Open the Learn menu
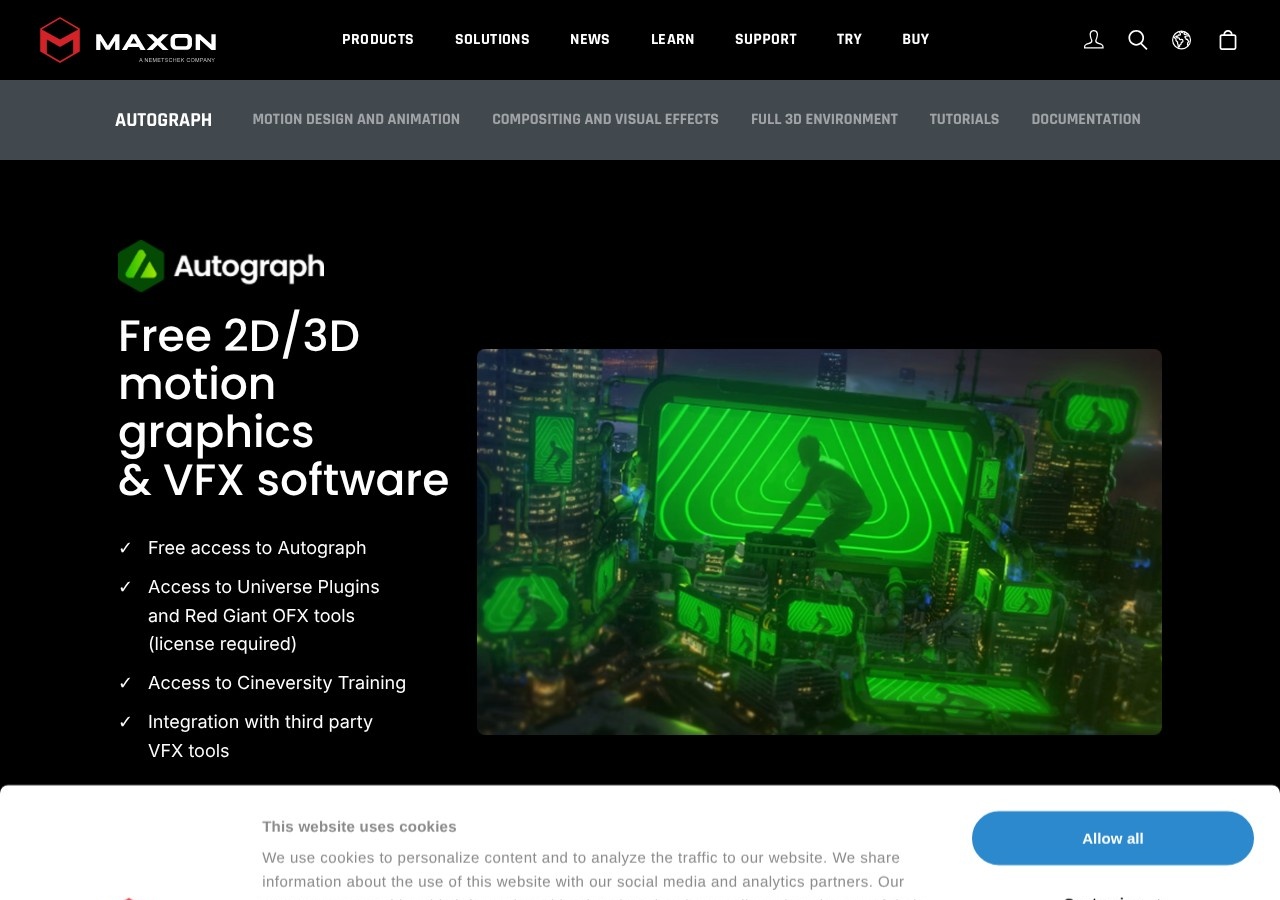This screenshot has height=900, width=1280. click(673, 40)
